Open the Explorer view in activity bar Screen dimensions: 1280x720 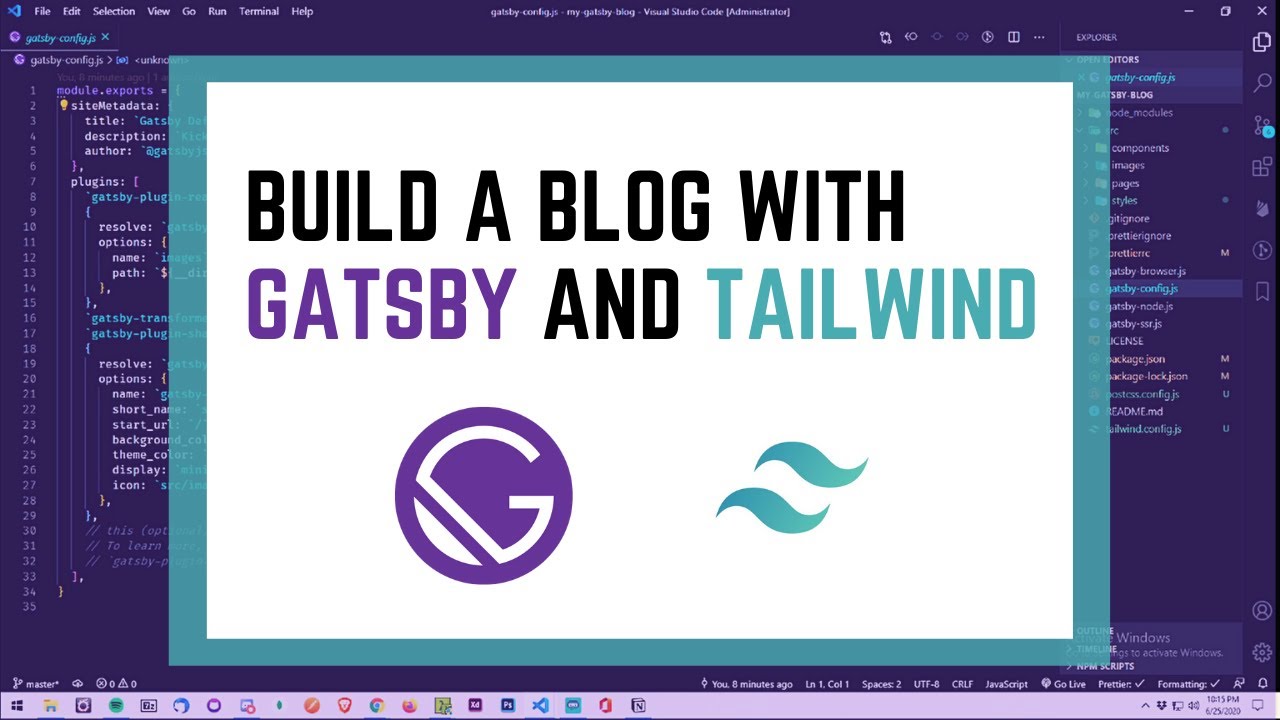[x=1262, y=42]
